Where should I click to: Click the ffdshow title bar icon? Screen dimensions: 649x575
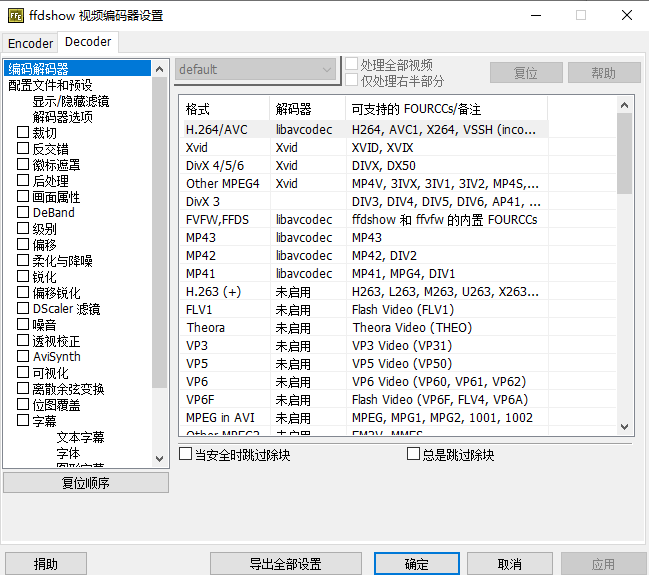tap(16, 16)
